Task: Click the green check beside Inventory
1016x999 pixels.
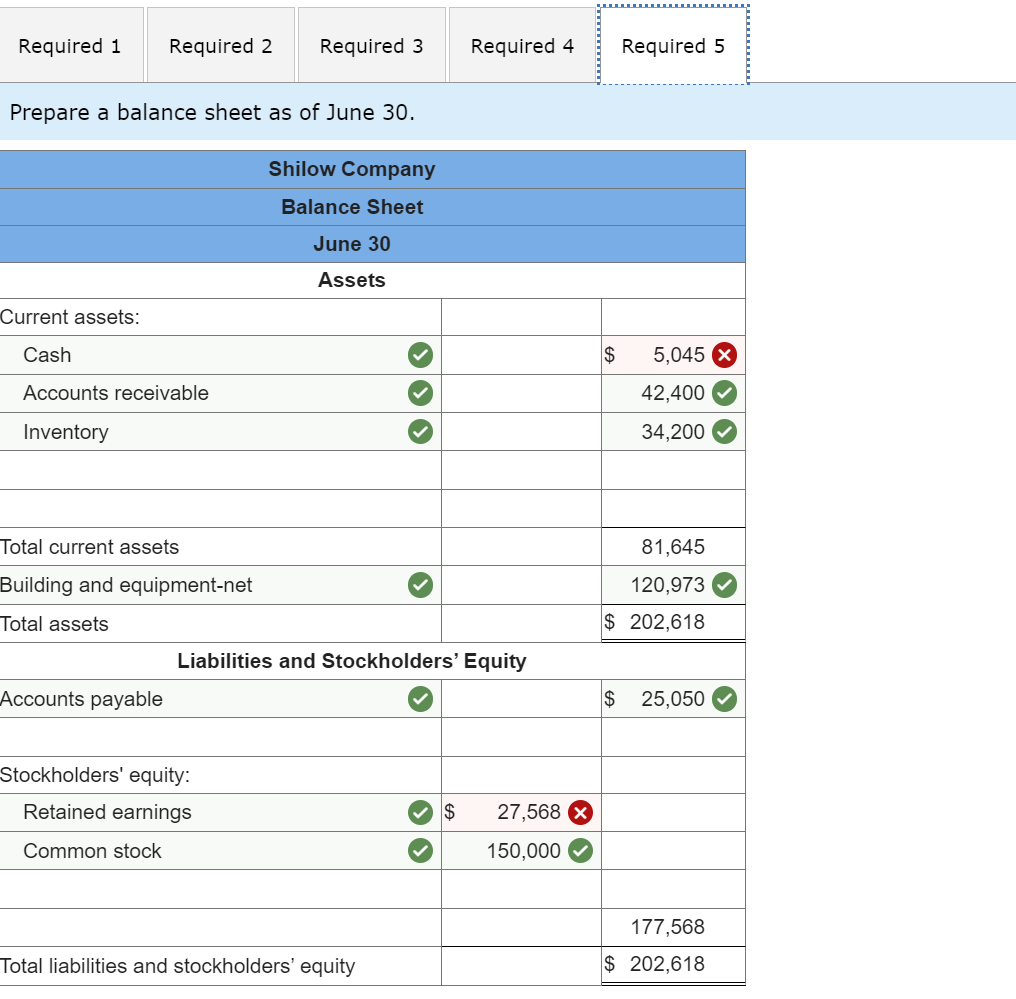Action: point(420,431)
